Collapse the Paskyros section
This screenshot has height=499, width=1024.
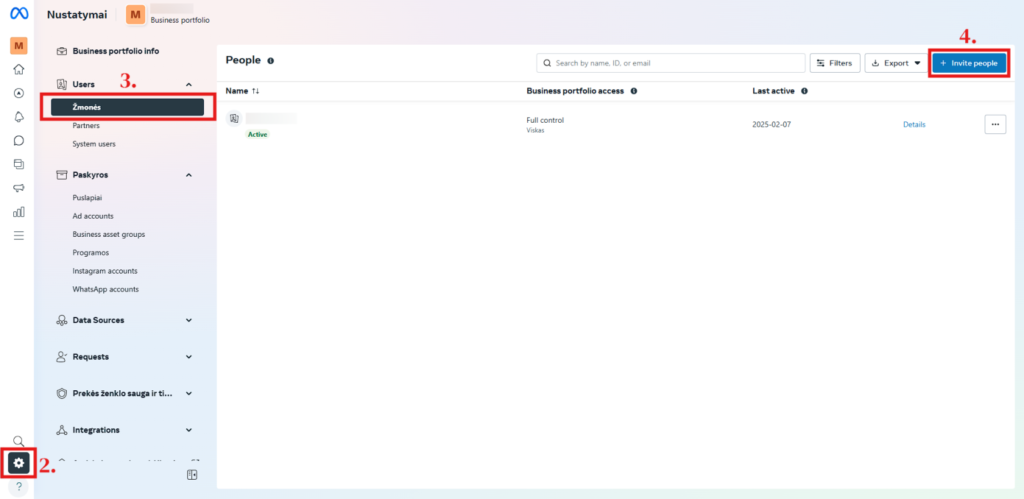[189, 175]
